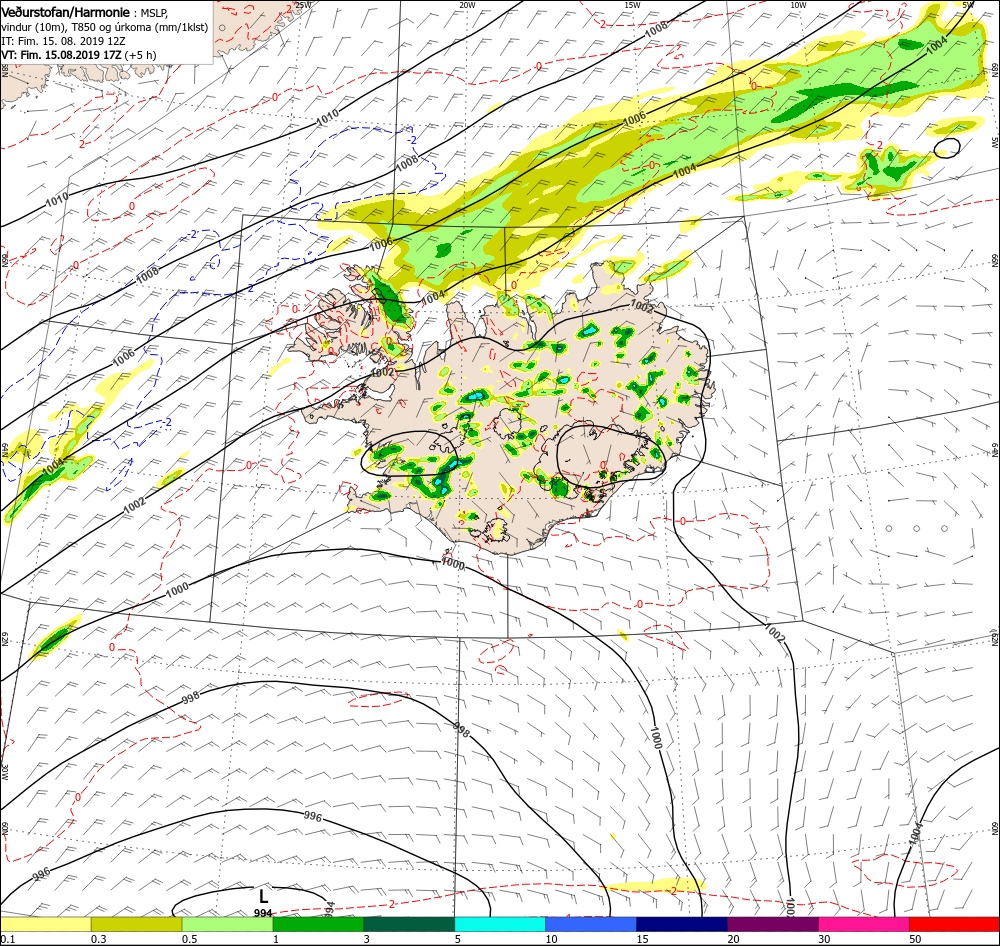Click the 'L' low pressure marker
Screen dimensions: 1000x946
(263, 896)
